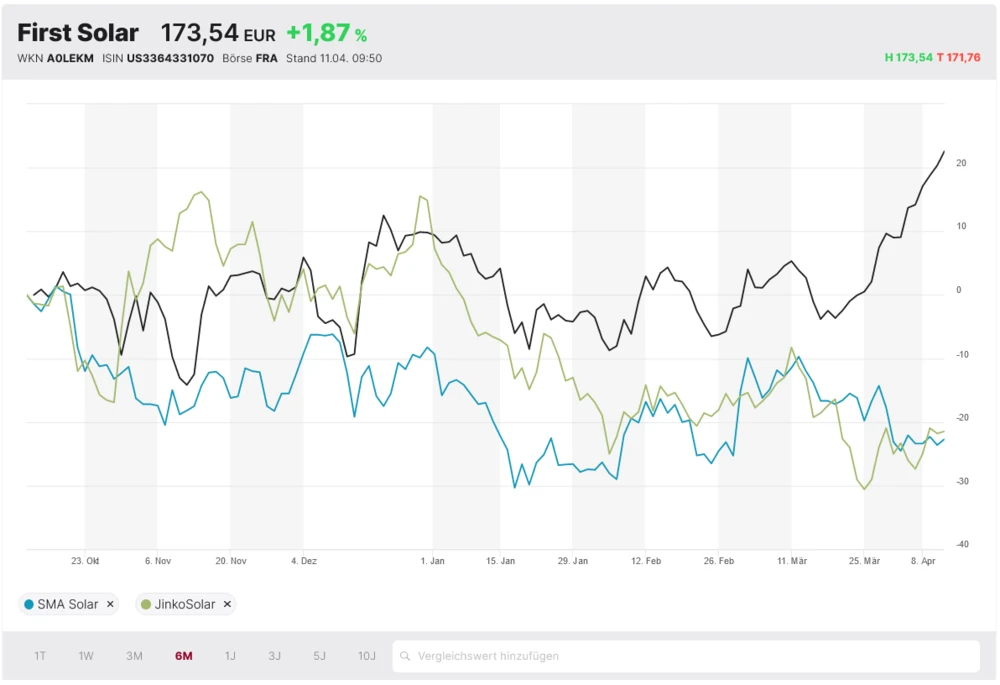Select the active 6M range
Screen dimensions: 1000x685
coord(183,656)
